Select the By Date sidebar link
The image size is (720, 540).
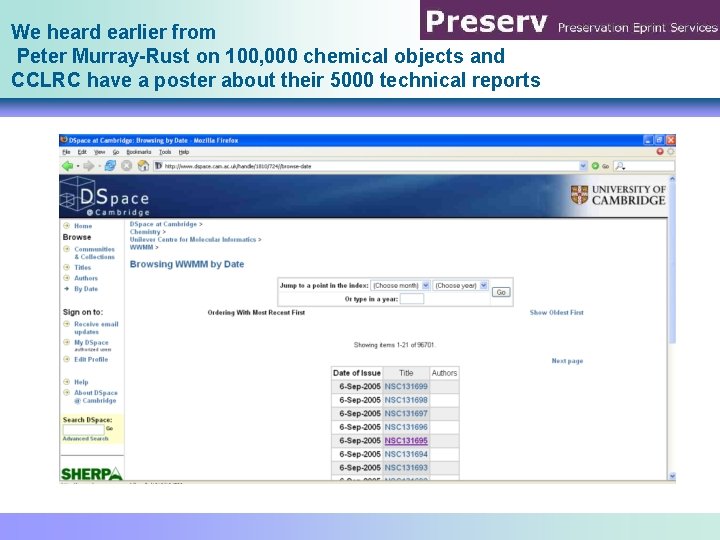coord(86,289)
